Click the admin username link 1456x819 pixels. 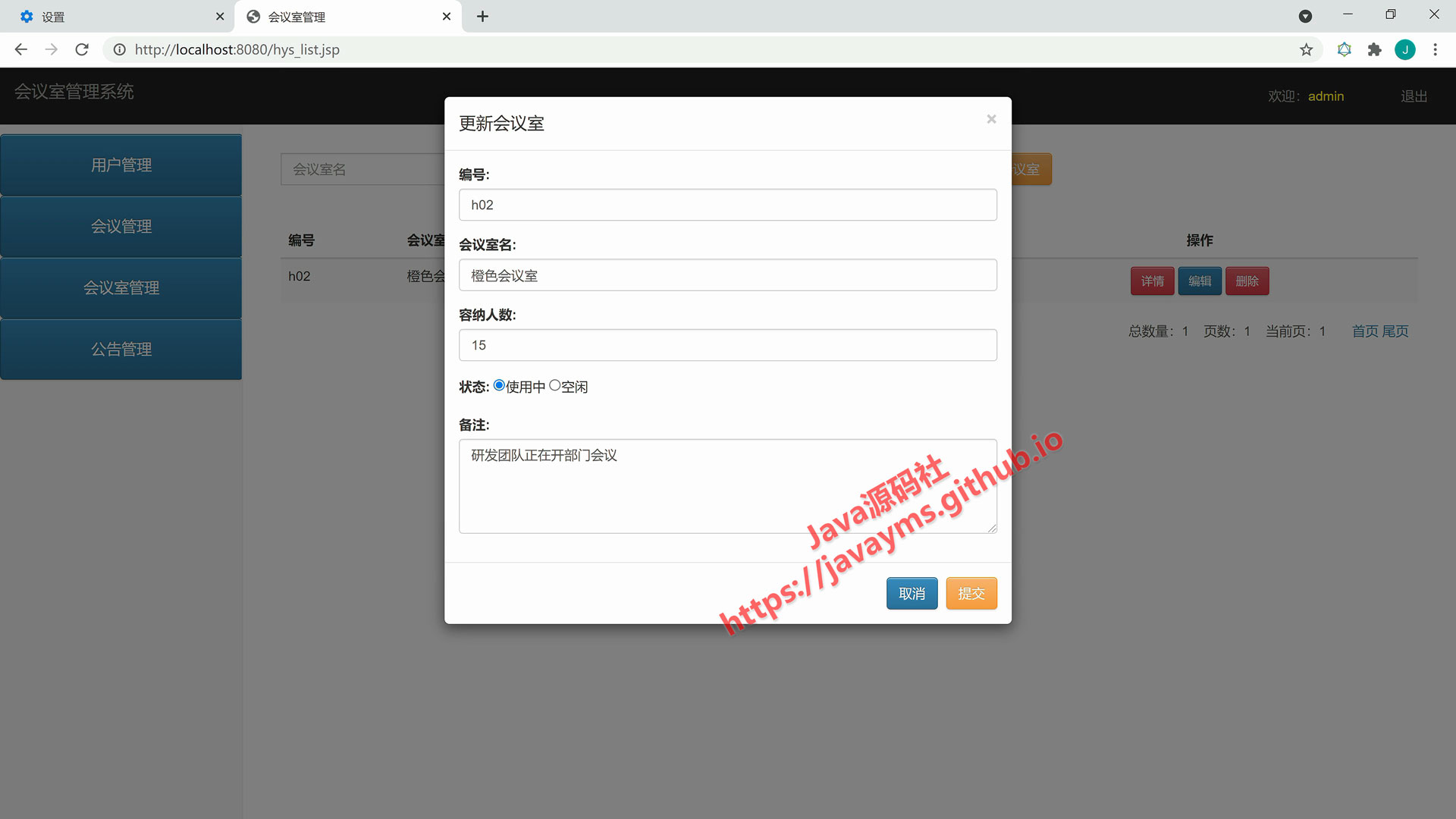coord(1326,96)
